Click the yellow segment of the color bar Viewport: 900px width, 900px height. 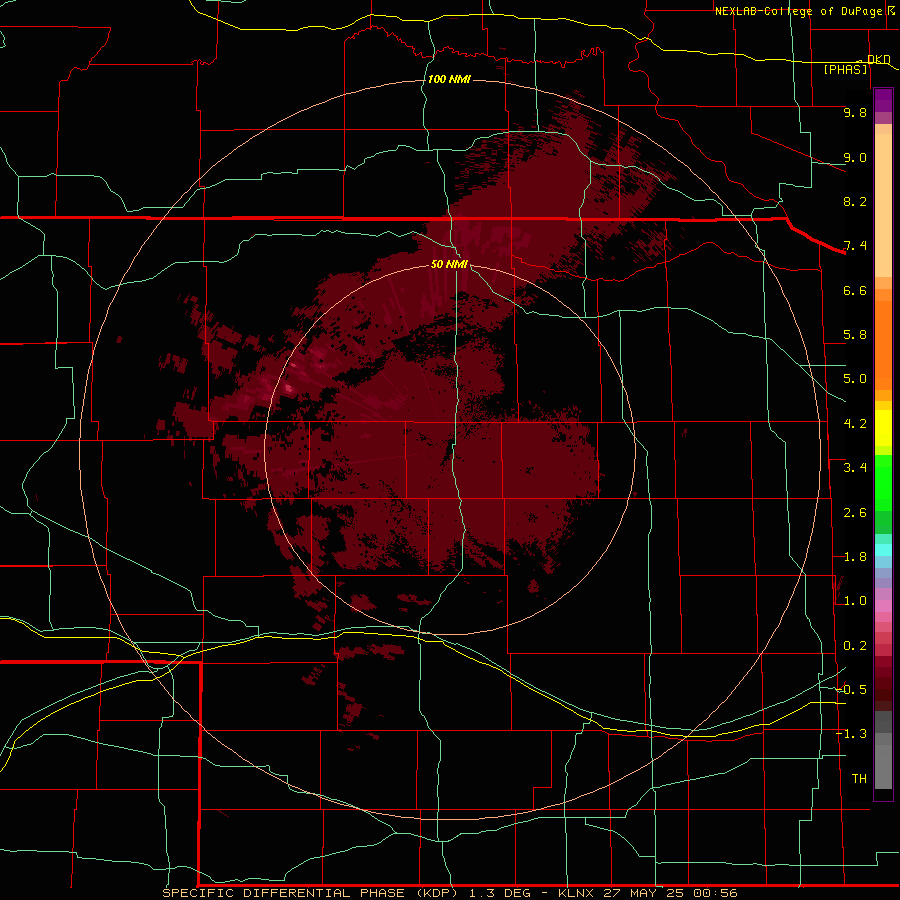point(883,428)
